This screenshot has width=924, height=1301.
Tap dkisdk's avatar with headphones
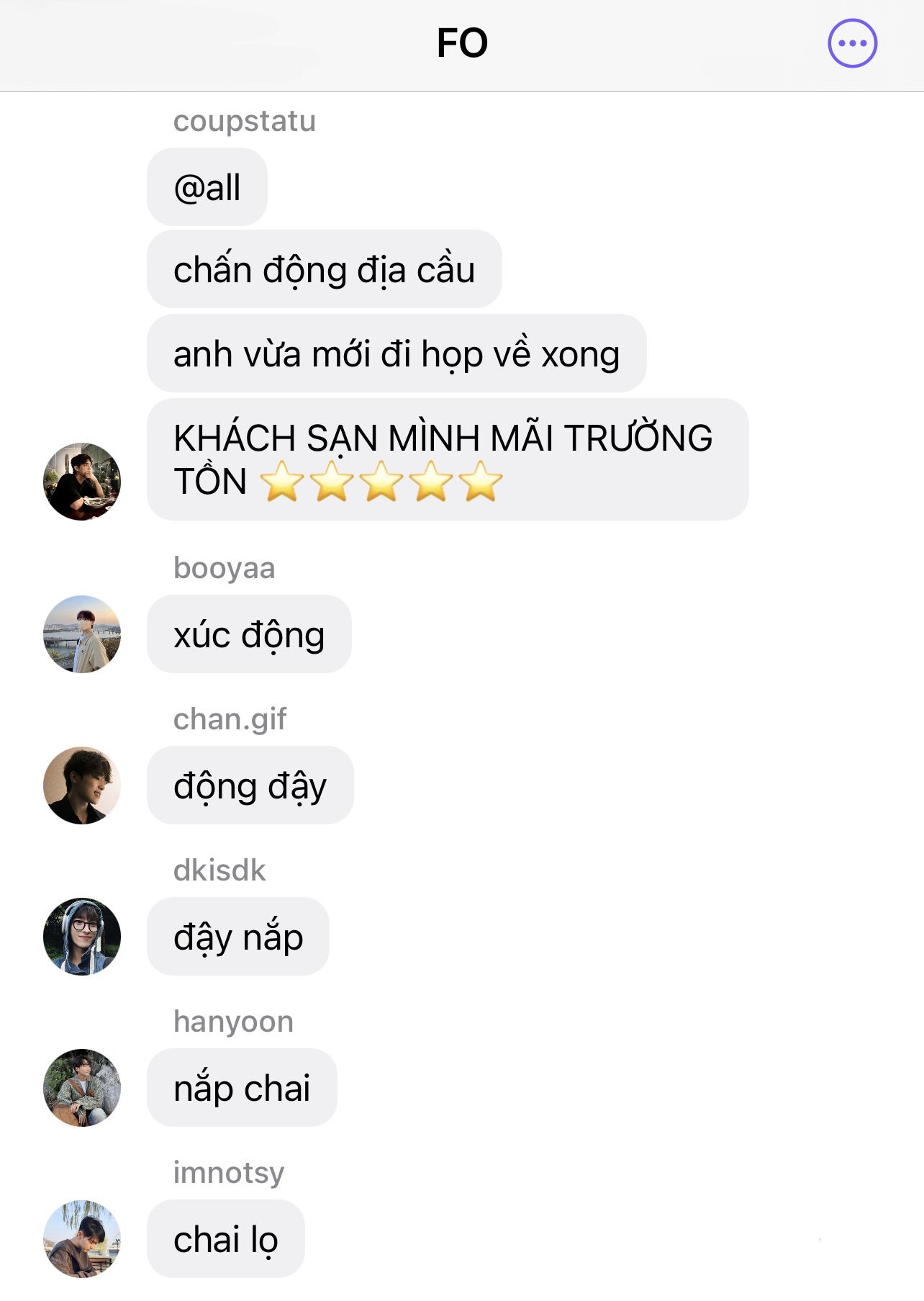(82, 936)
